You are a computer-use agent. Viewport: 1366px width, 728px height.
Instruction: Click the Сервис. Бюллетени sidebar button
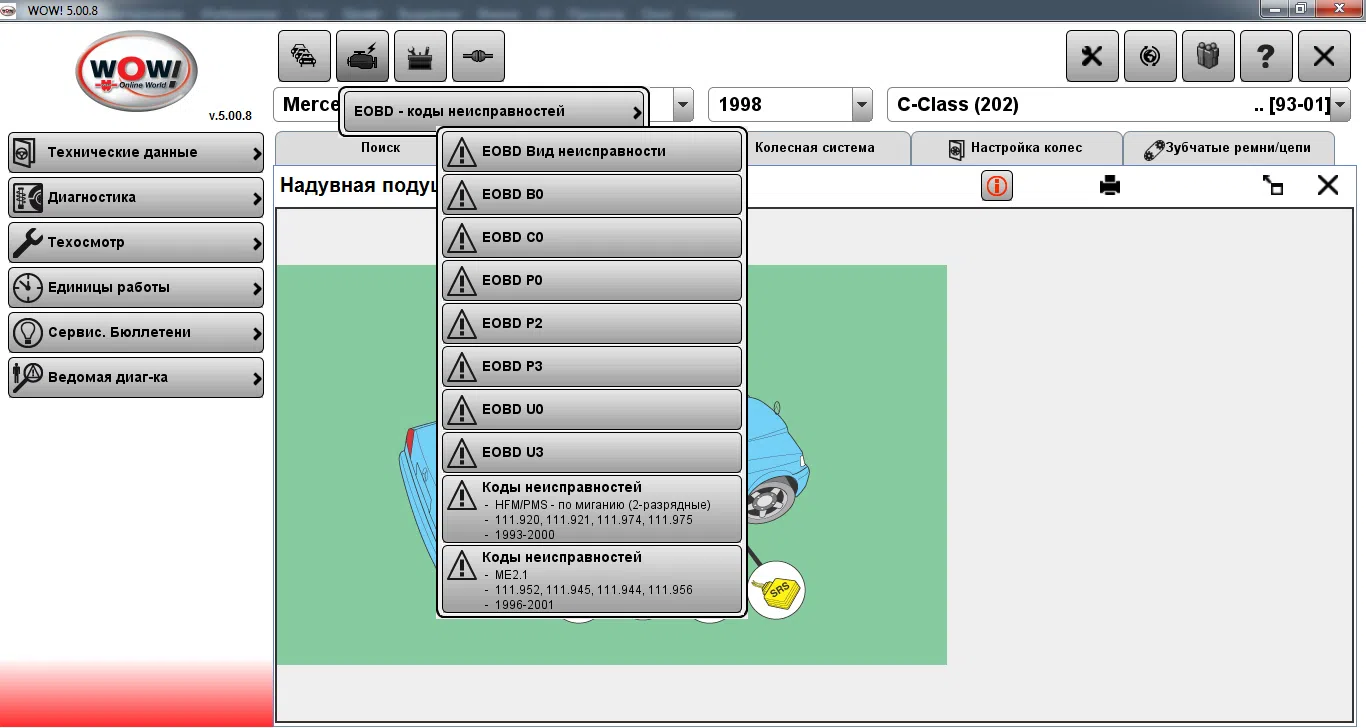[x=136, y=333]
